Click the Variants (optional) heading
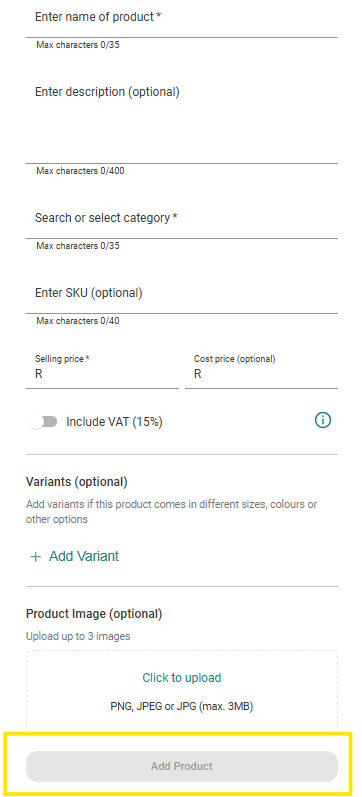 [x=77, y=482]
